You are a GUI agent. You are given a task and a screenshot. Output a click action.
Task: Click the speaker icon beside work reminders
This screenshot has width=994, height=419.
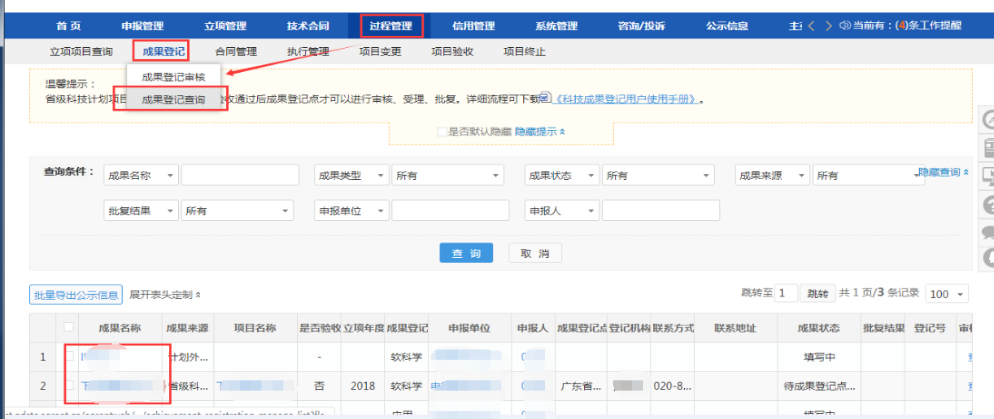pos(845,25)
